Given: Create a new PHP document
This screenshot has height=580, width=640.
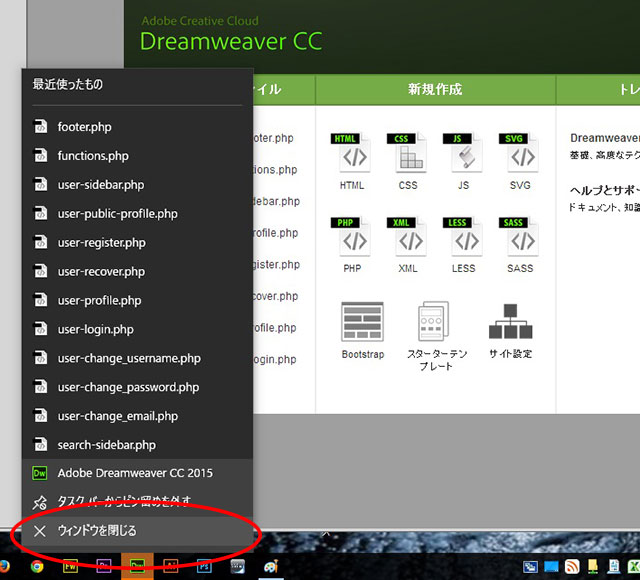Looking at the screenshot, I should pos(352,244).
